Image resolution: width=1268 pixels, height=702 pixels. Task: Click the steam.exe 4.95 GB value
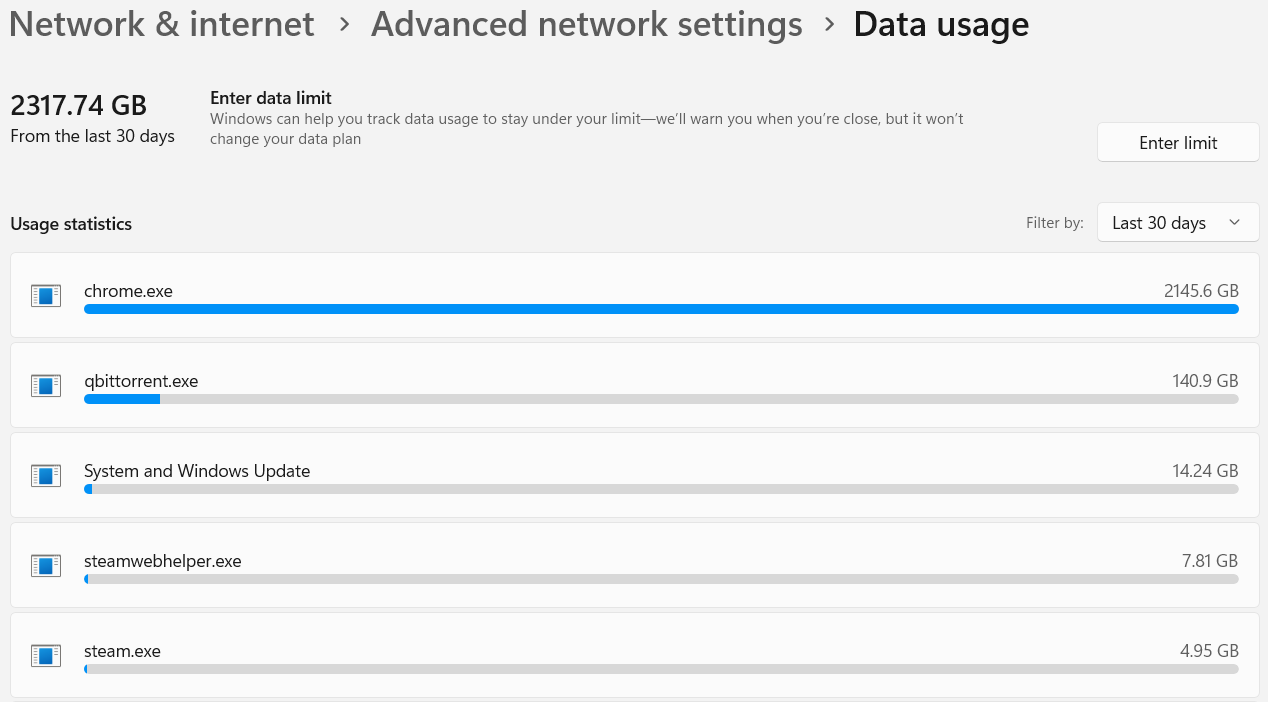pos(1209,651)
